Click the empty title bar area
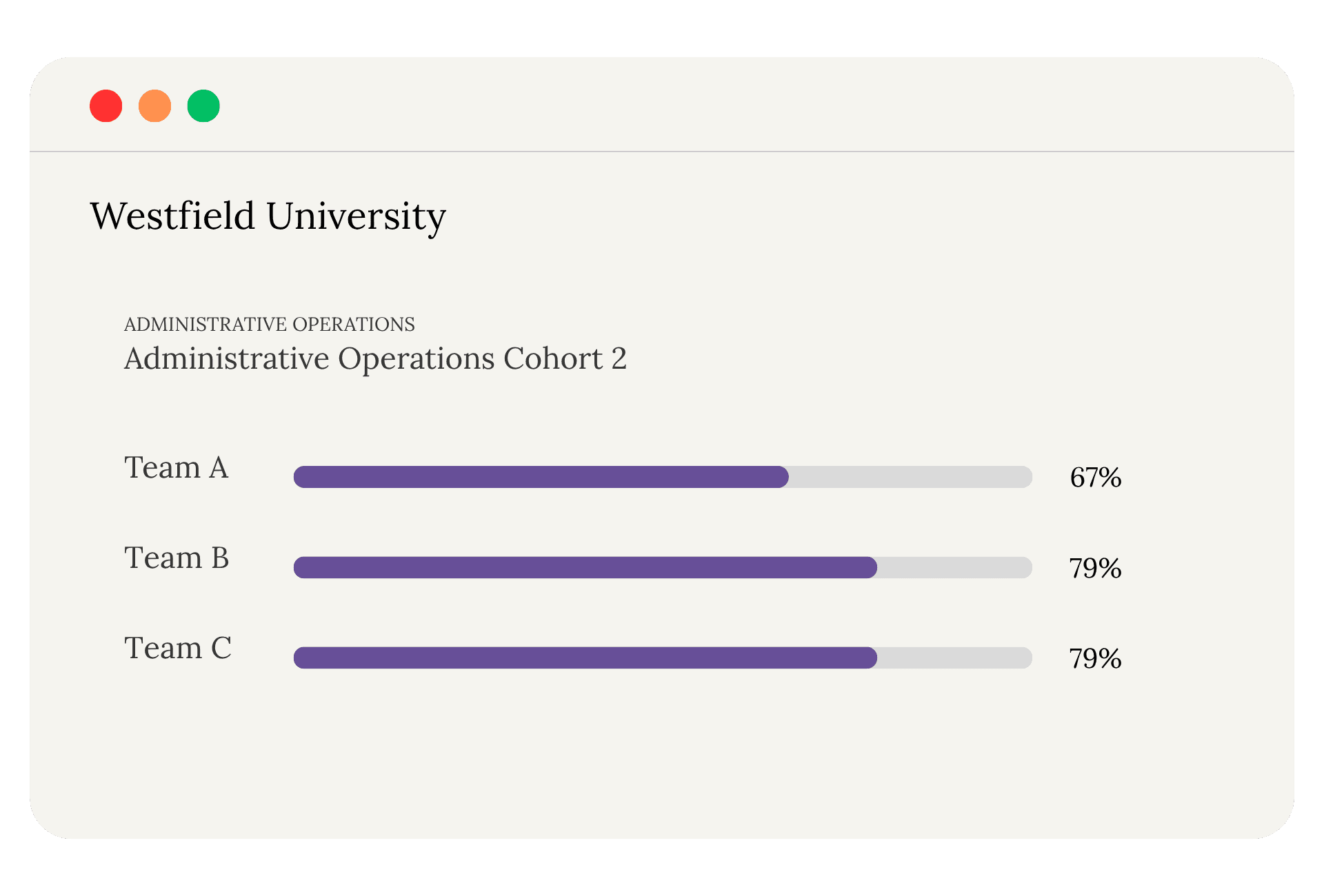This screenshot has width=1324, height=896. (x=690, y=105)
